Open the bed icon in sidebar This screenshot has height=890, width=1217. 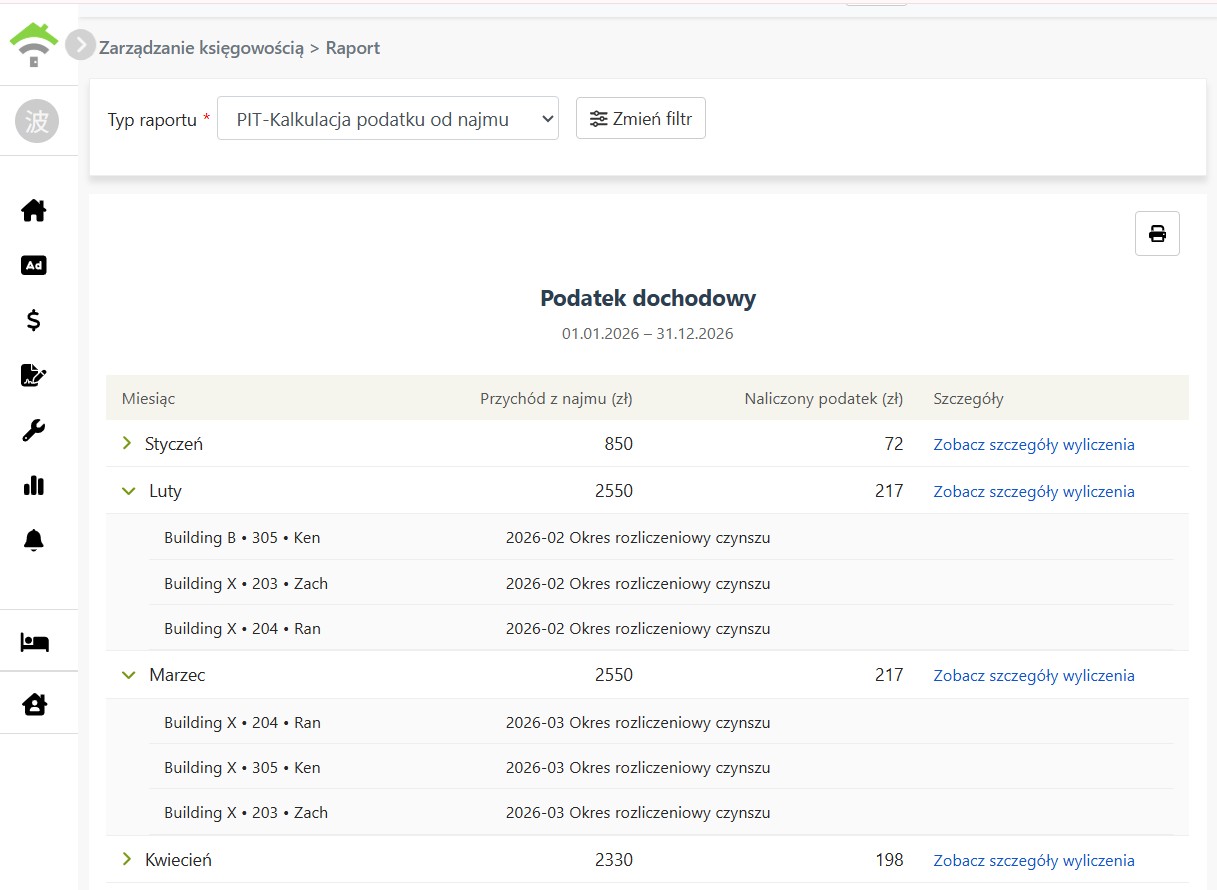tap(35, 642)
